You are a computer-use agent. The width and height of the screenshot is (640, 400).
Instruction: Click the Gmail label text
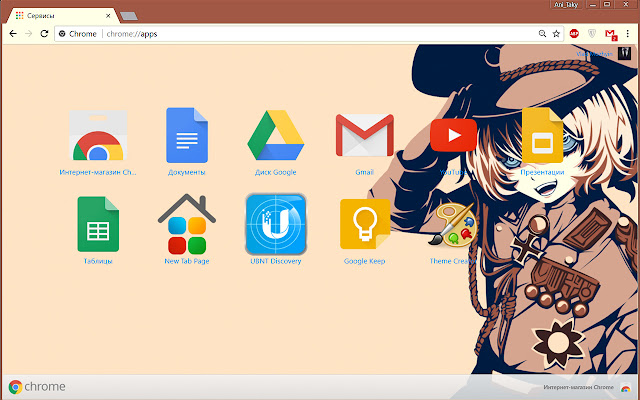coord(364,172)
